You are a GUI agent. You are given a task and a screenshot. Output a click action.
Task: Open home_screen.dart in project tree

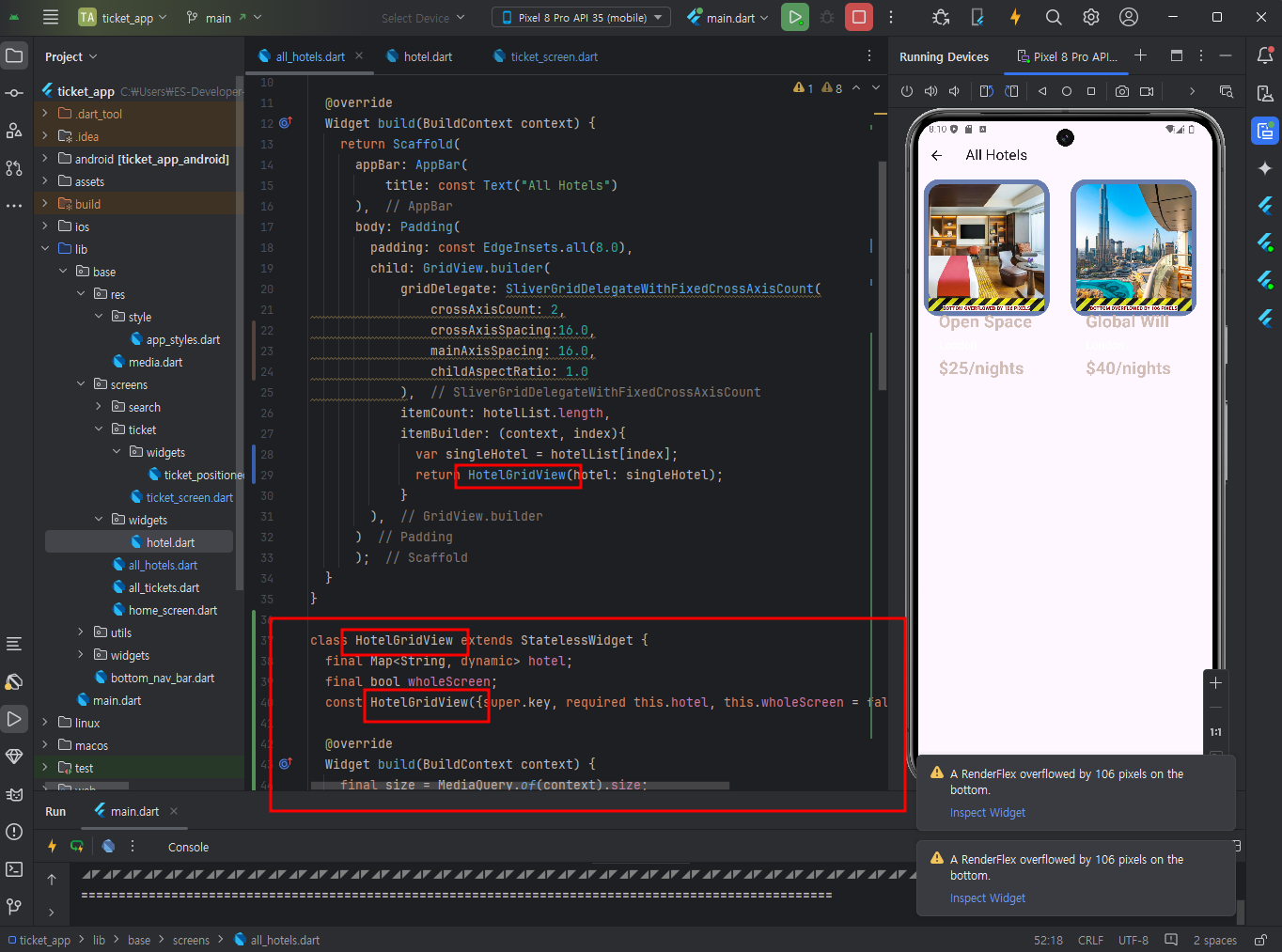(164, 610)
